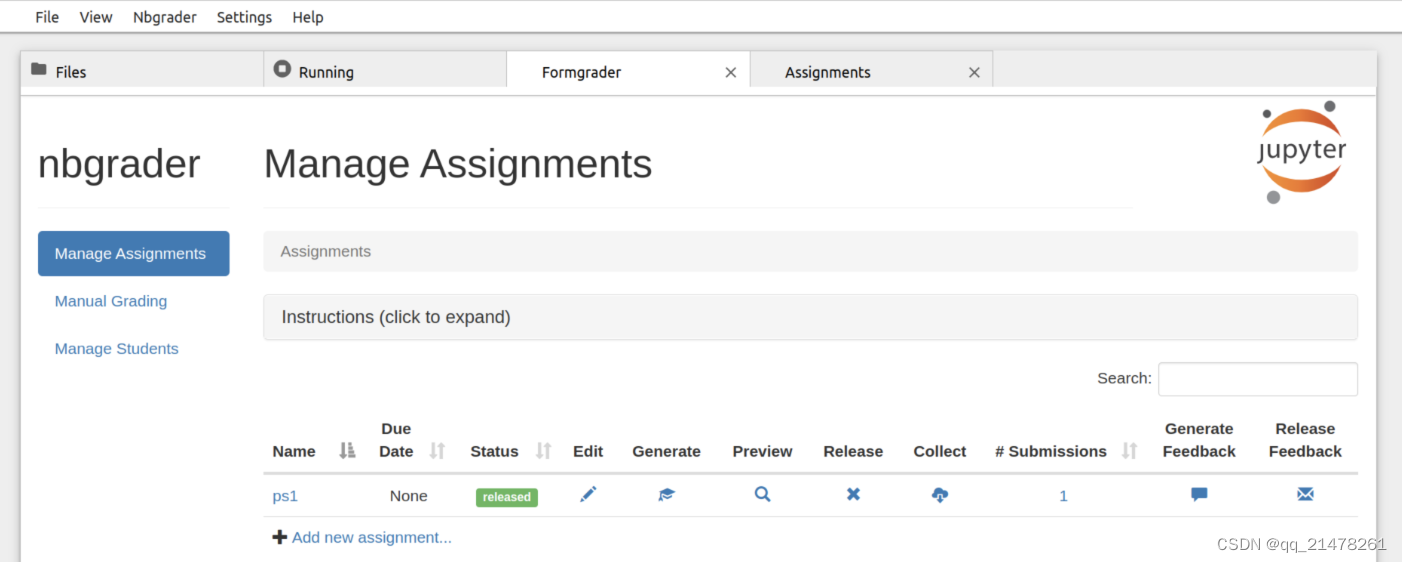Click the Jupyter logo
This screenshot has width=1402, height=562.
(x=1301, y=152)
